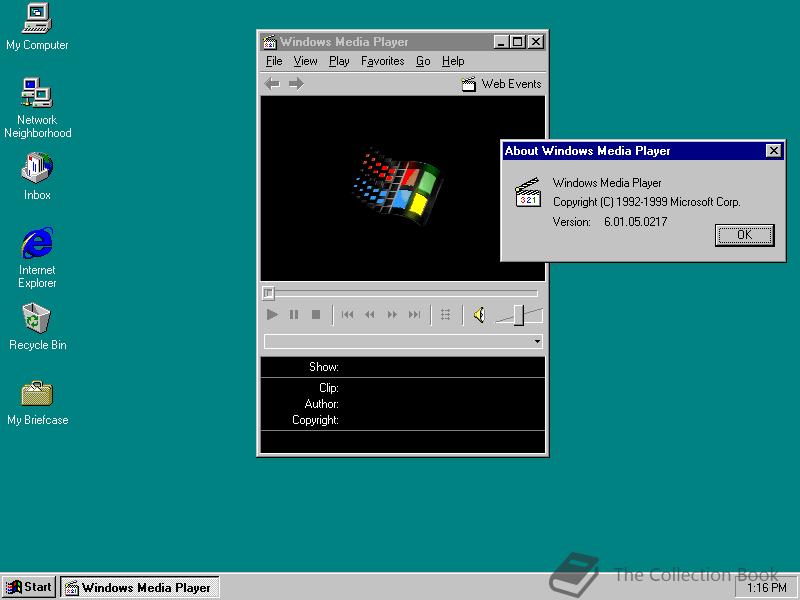Open the File menu

pos(274,61)
